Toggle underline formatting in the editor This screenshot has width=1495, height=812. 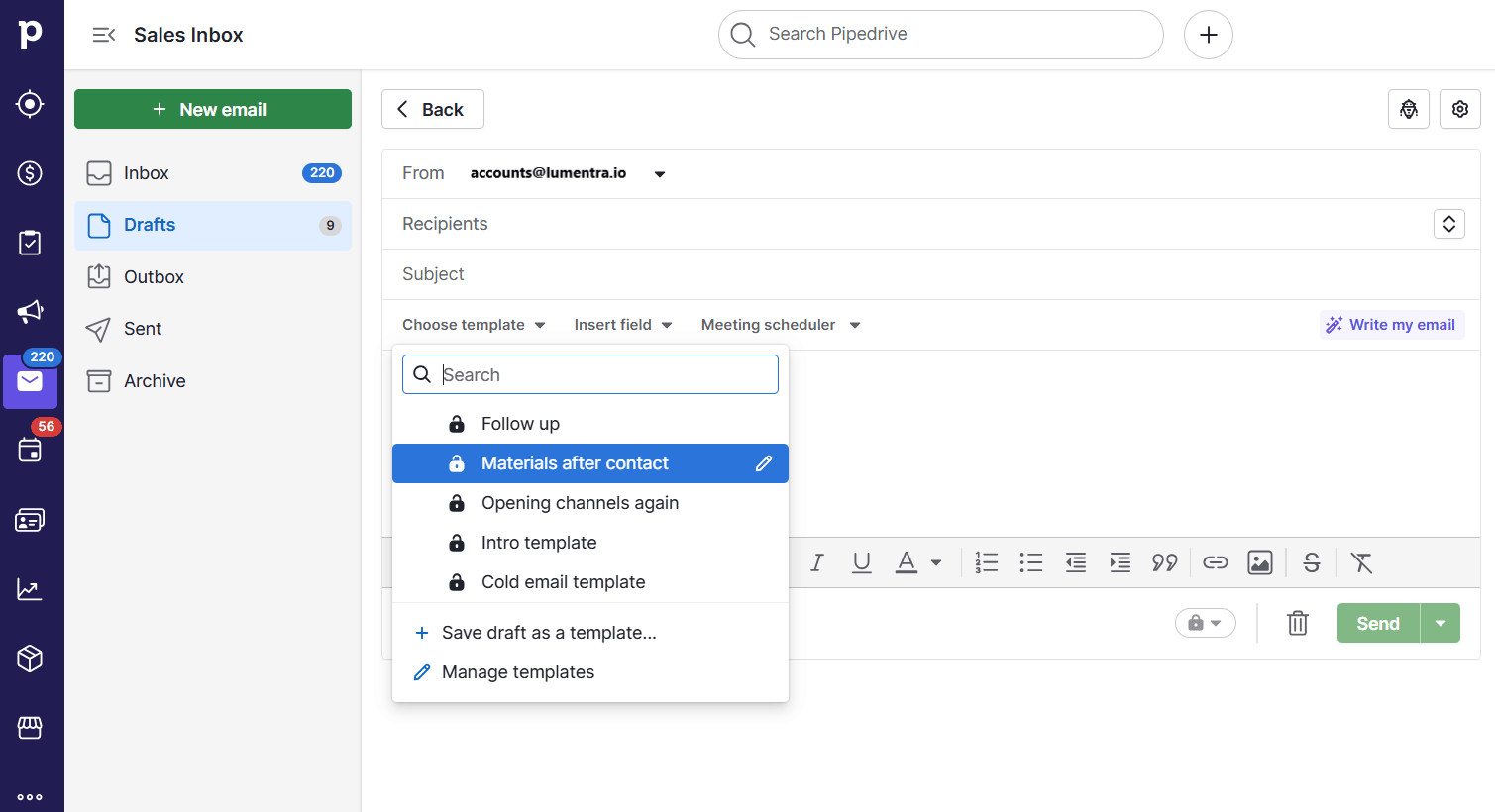pyautogui.click(x=861, y=562)
